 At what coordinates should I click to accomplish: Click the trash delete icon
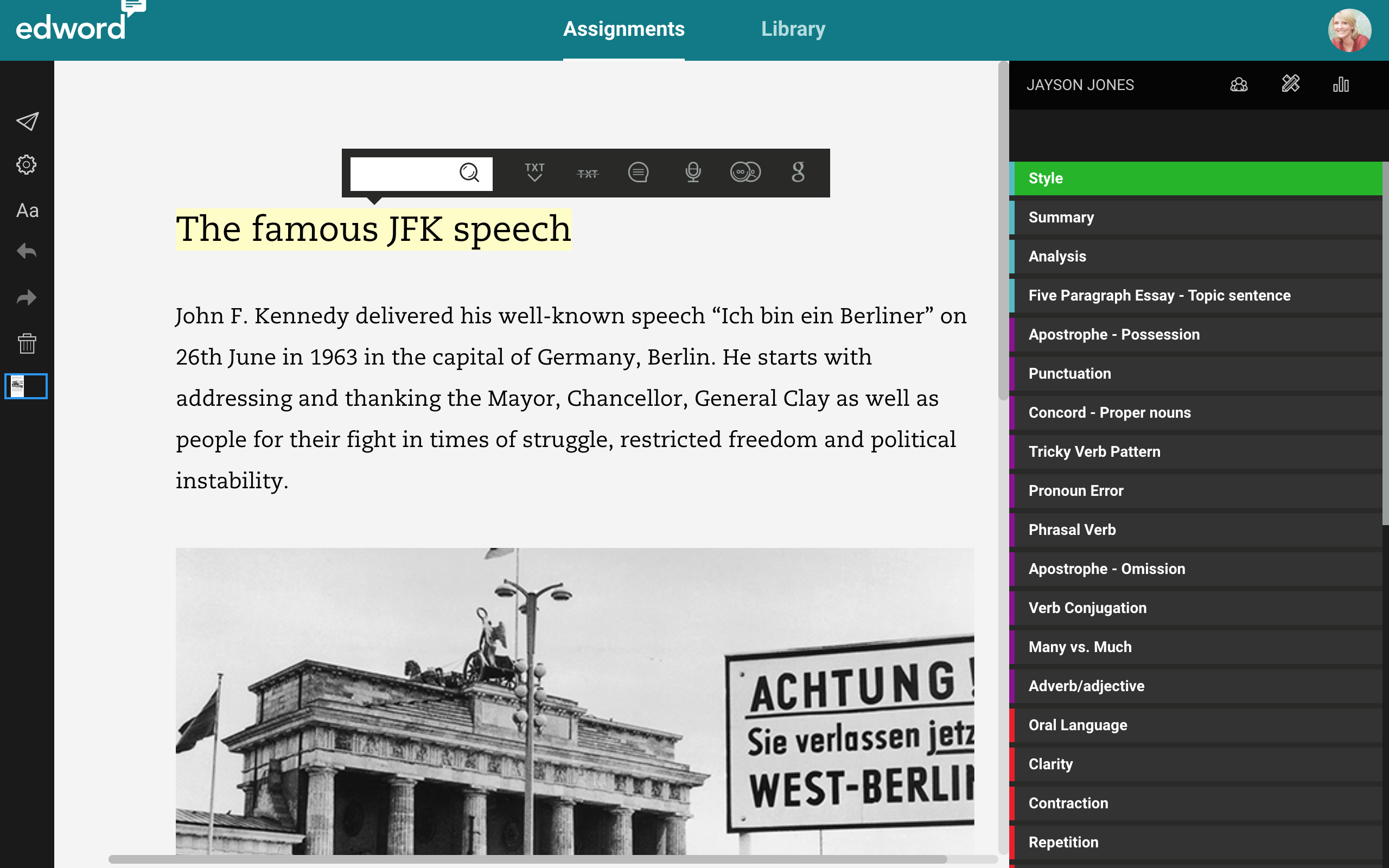point(27,343)
